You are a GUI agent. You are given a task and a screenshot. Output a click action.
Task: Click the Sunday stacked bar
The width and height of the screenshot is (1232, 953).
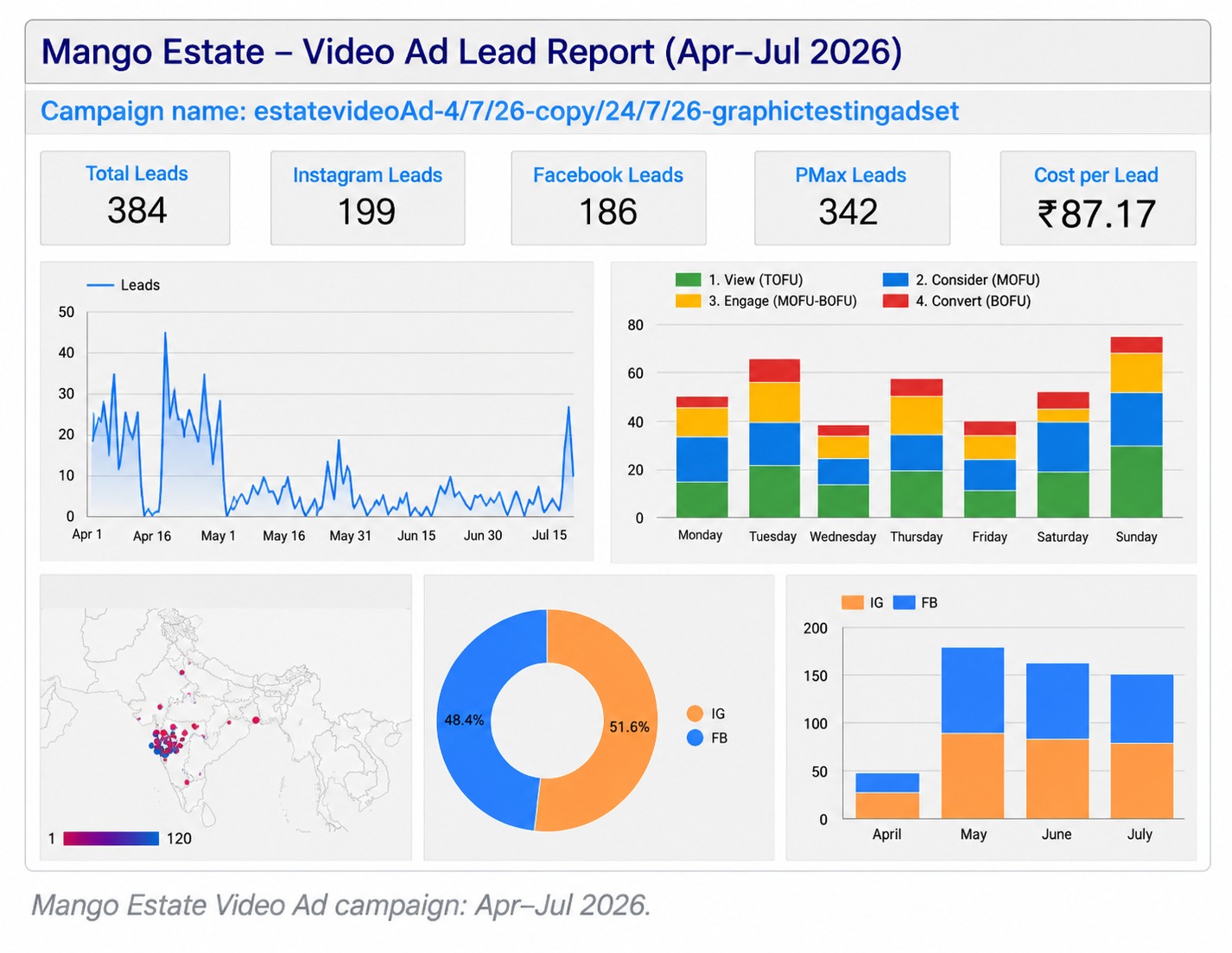(1136, 427)
